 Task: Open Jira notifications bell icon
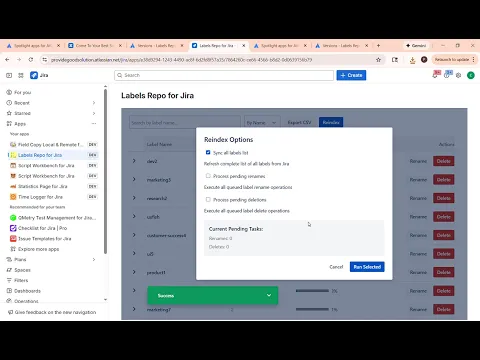(x=435, y=75)
